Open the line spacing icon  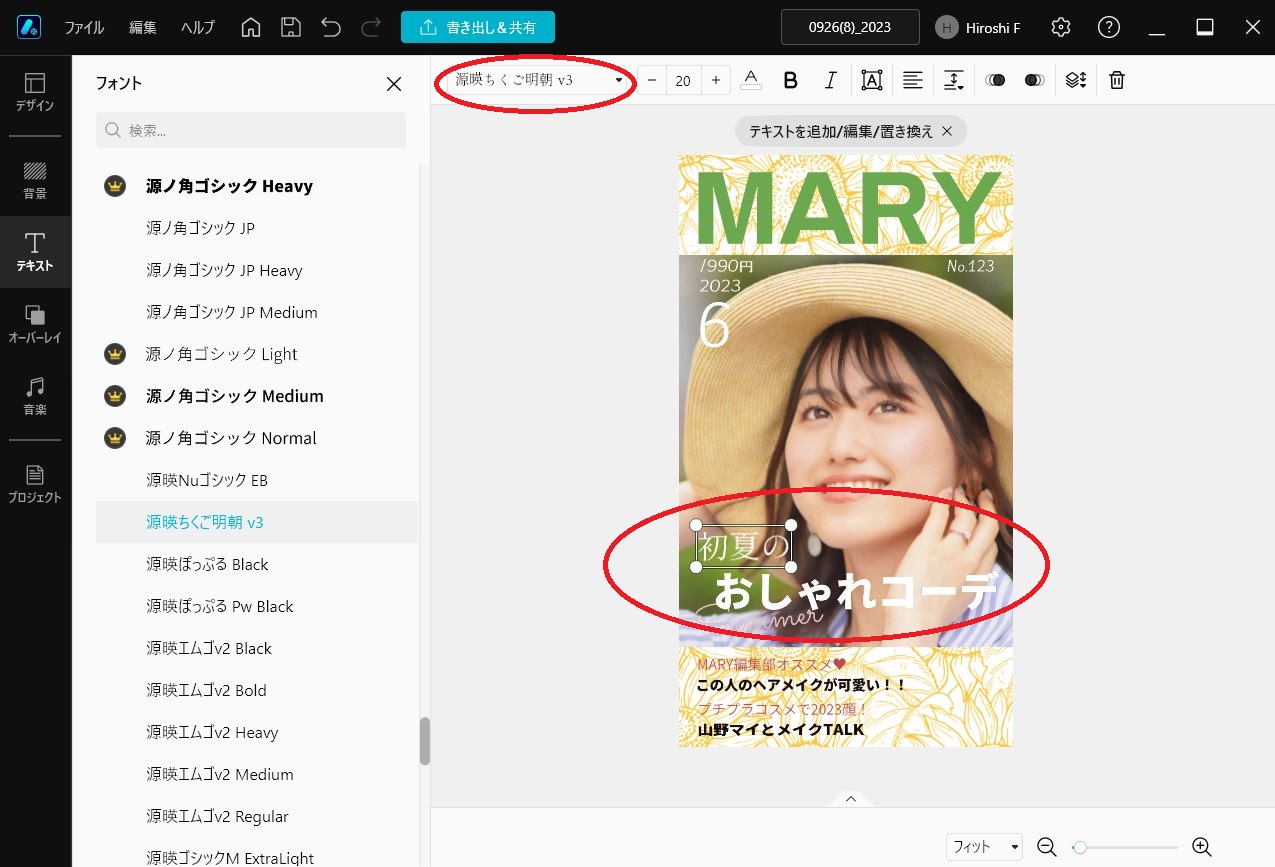tap(954, 80)
